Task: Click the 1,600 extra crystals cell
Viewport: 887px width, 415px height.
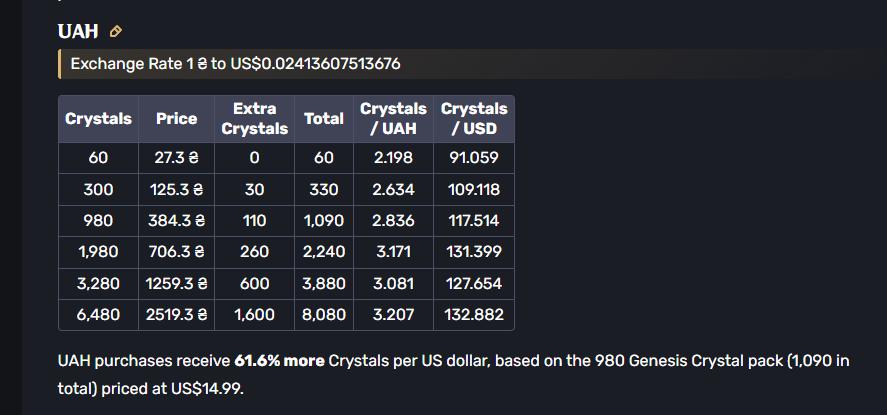Action: tap(254, 314)
